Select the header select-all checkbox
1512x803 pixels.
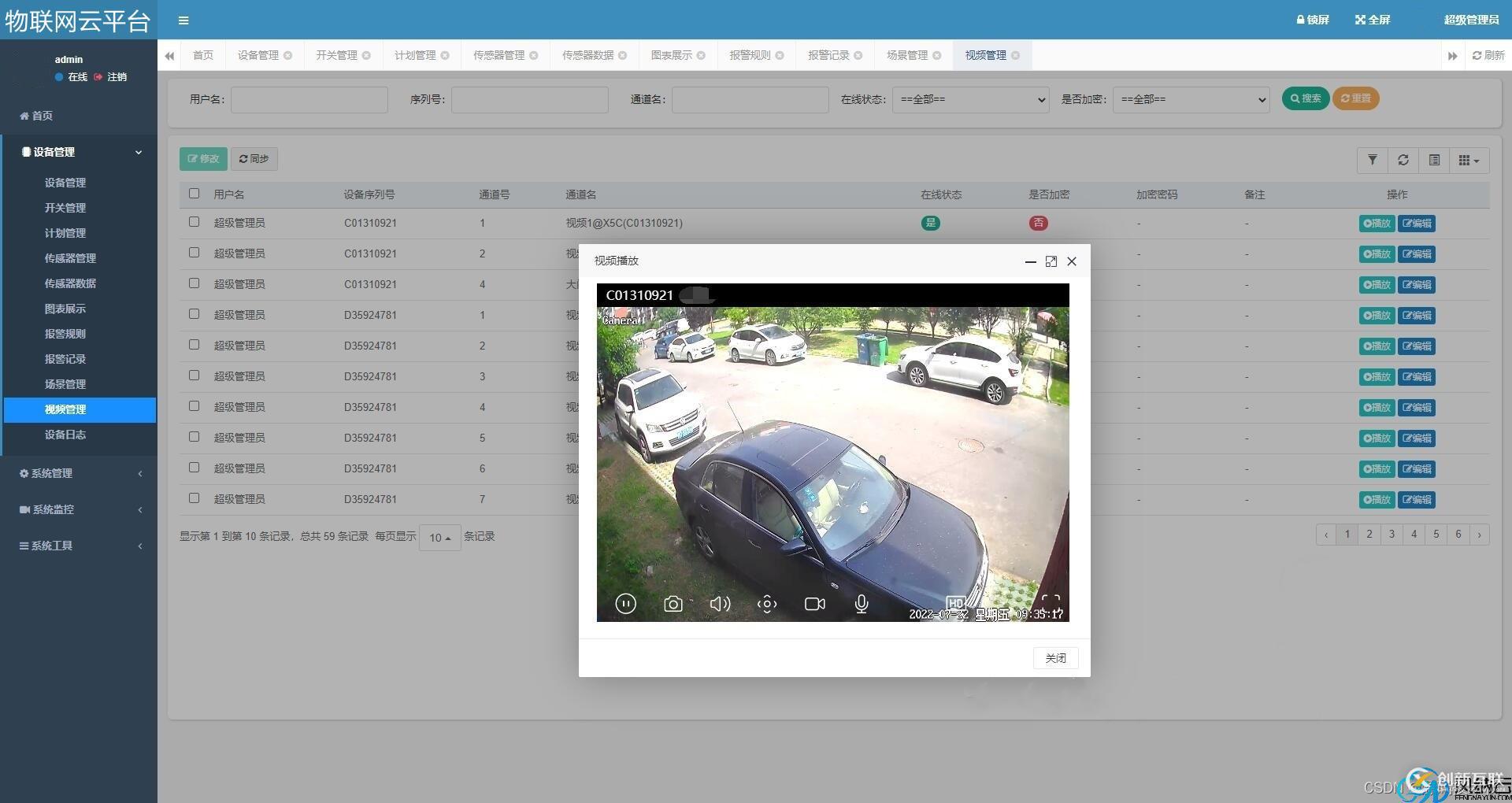(x=195, y=194)
